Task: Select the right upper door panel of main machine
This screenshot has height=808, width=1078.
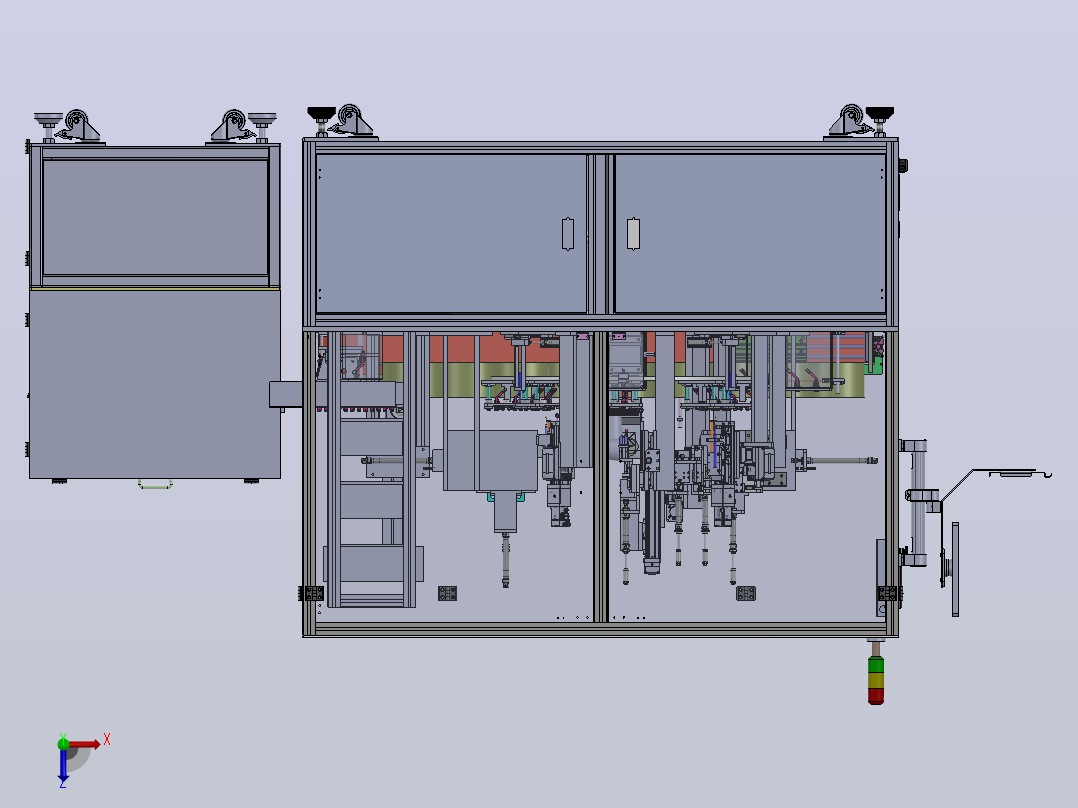Action: point(750,233)
